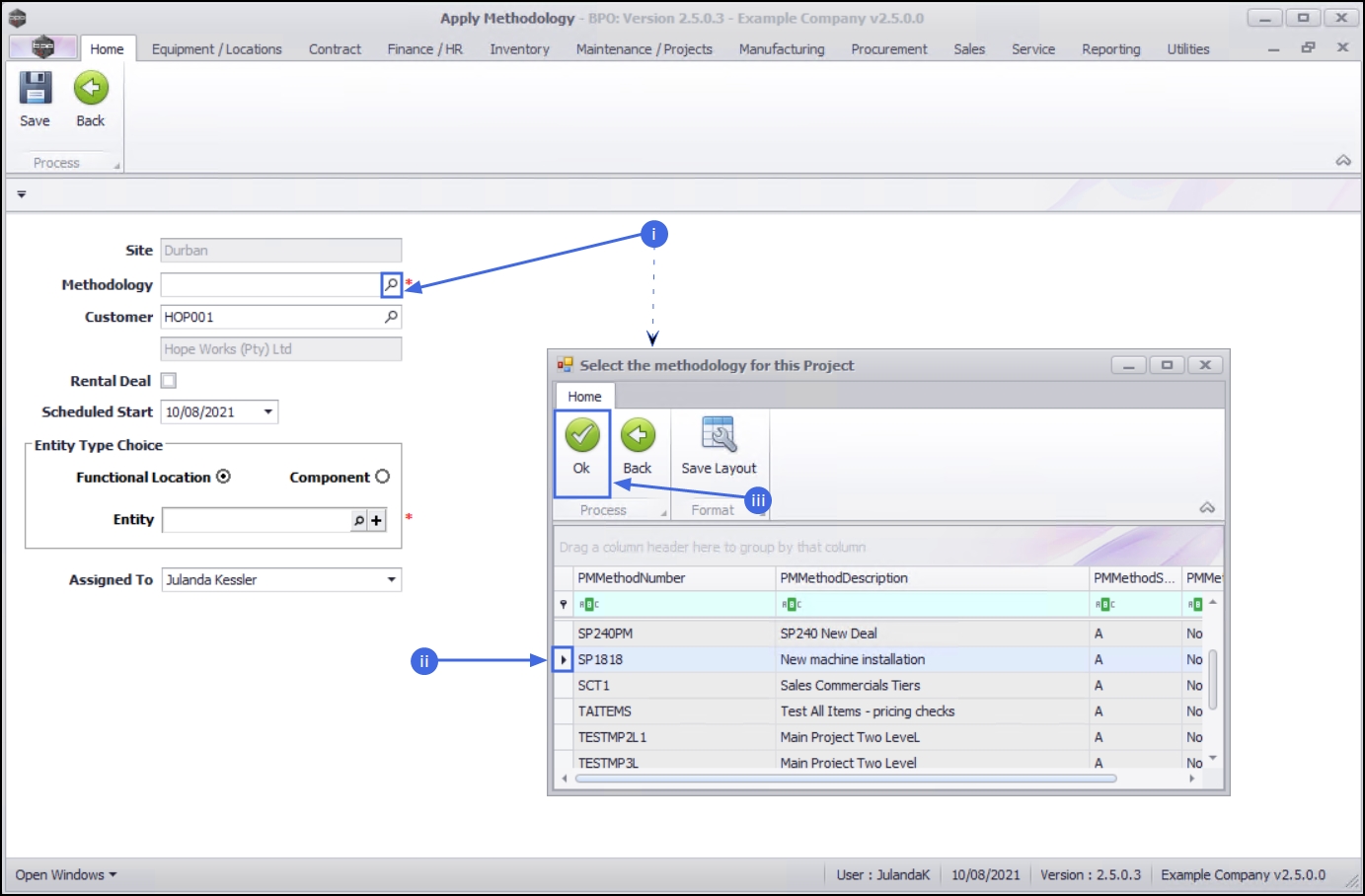Collapse the main ribbon with chevron
The height and width of the screenshot is (896, 1365).
[1343, 160]
